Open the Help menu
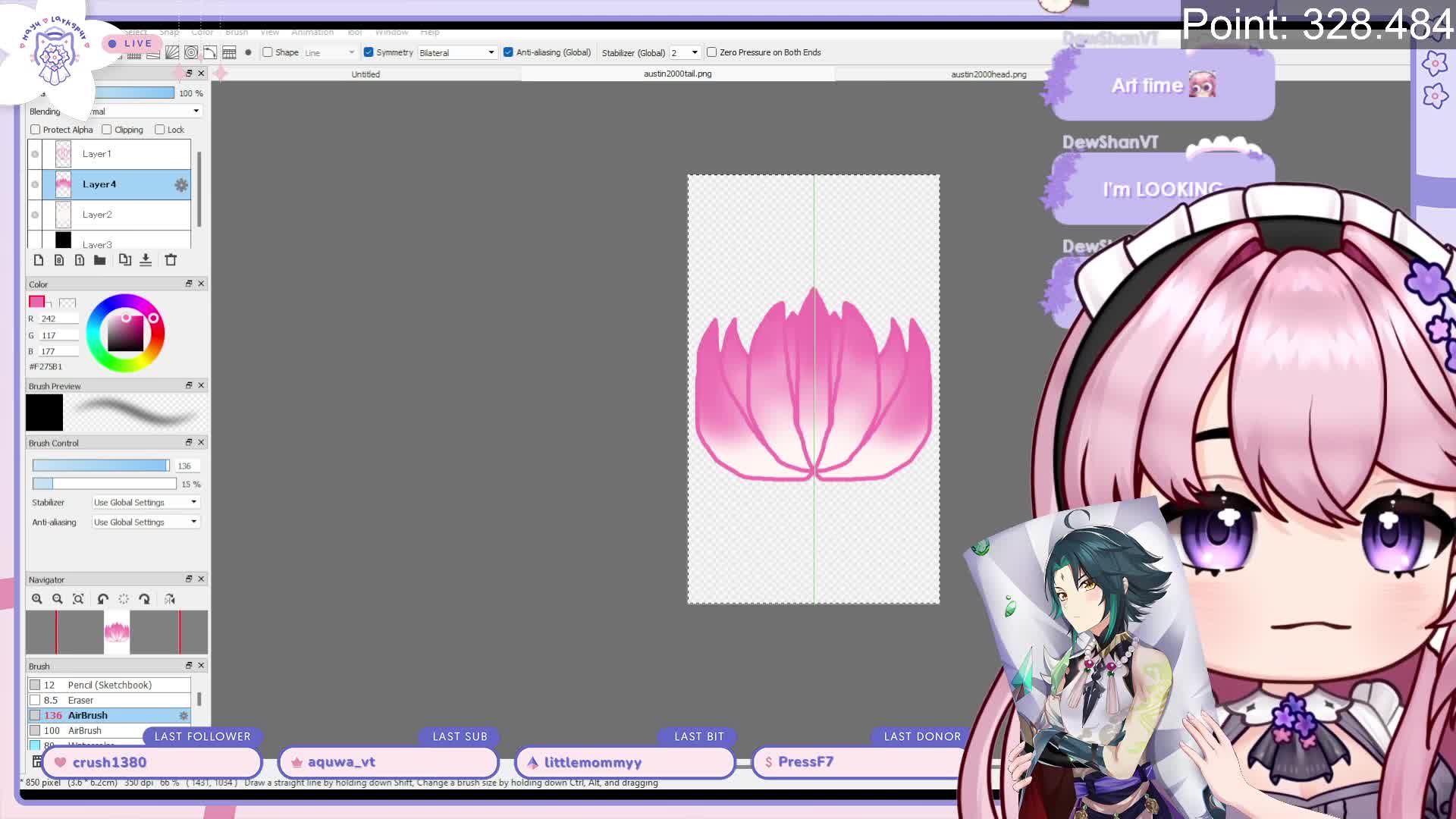Image resolution: width=1456 pixels, height=819 pixels. point(430,33)
